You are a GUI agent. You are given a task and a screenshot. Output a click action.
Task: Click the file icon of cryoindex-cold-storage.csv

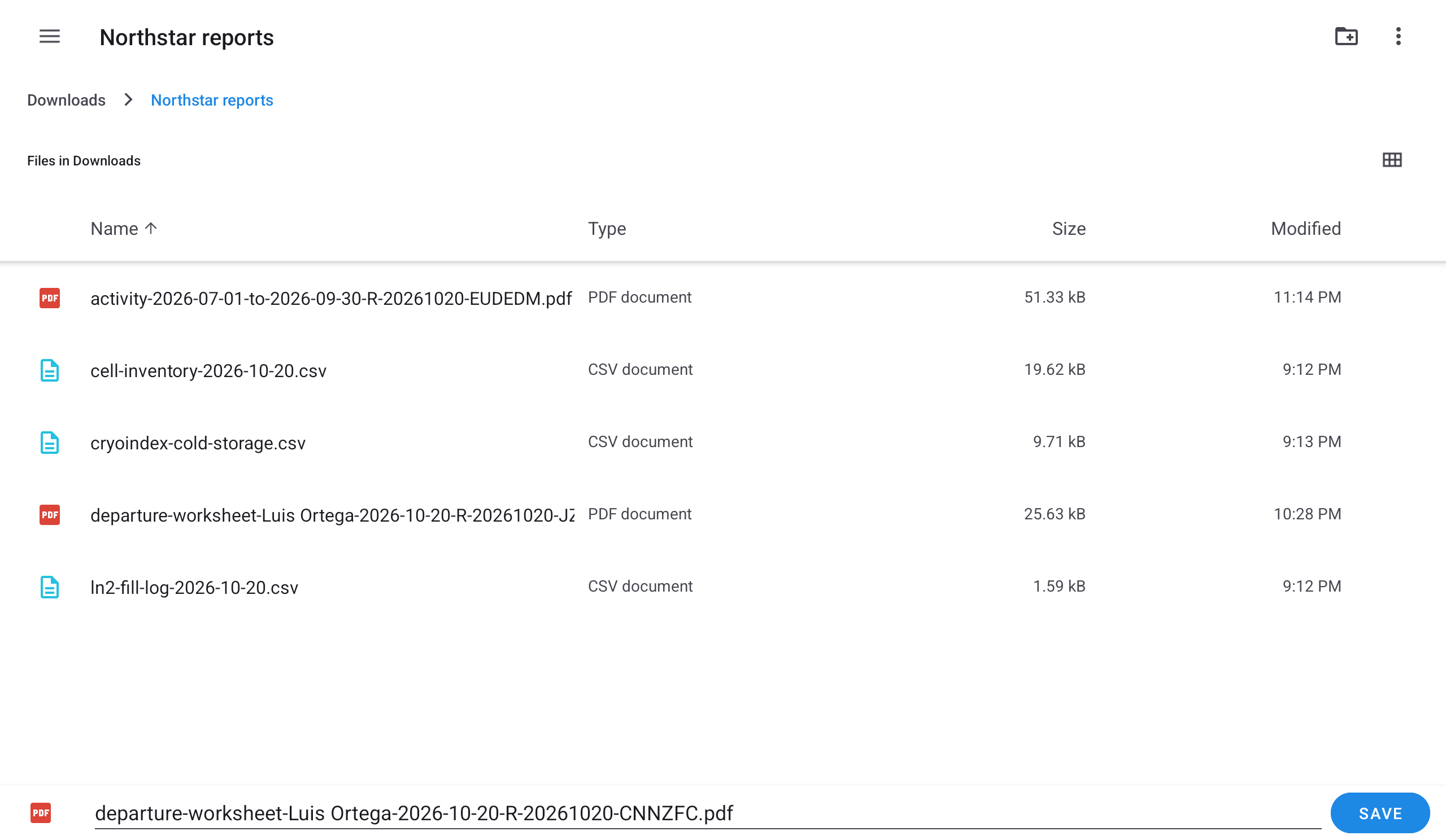click(50, 443)
